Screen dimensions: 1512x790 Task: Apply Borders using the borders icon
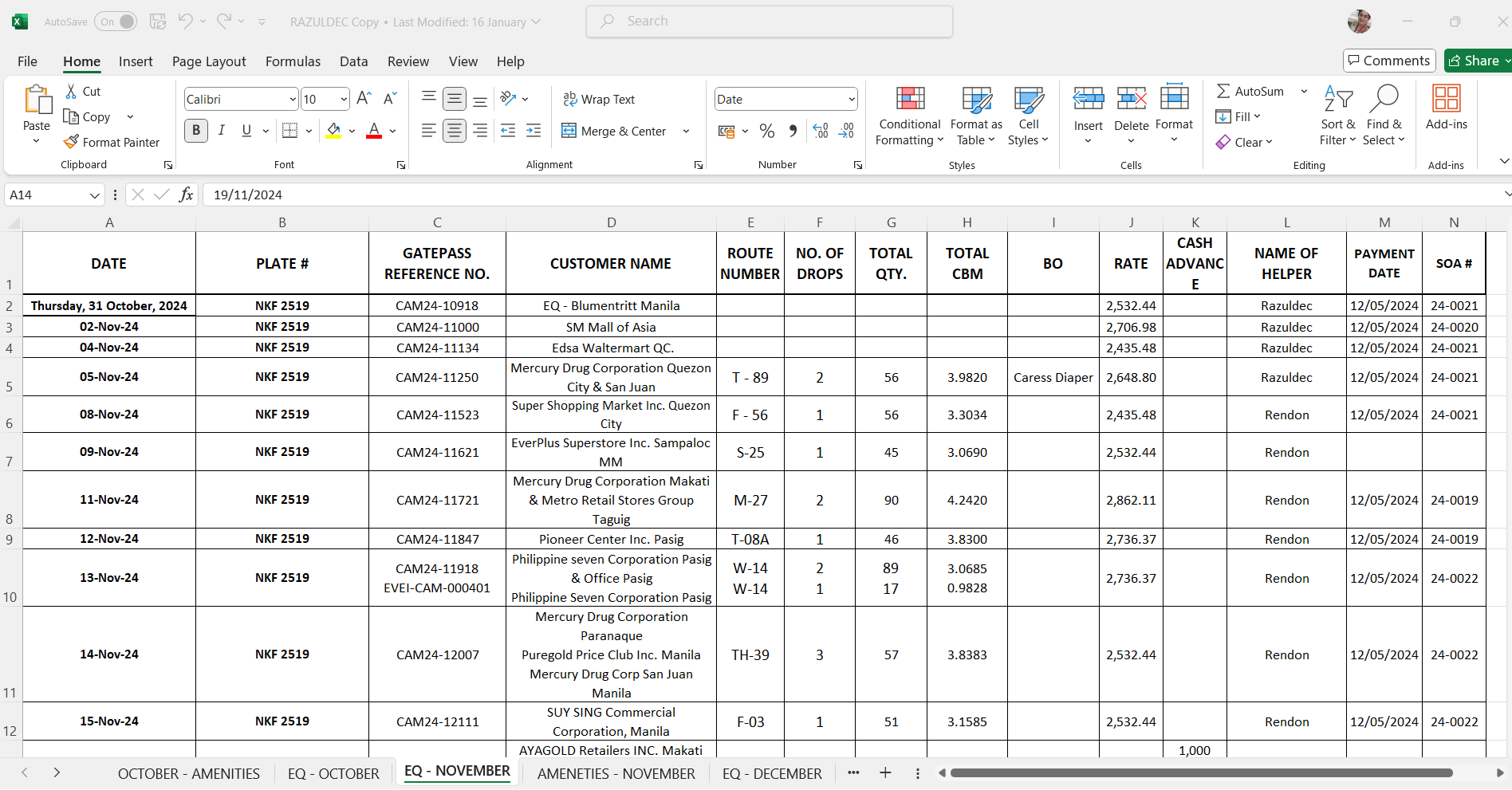click(290, 131)
